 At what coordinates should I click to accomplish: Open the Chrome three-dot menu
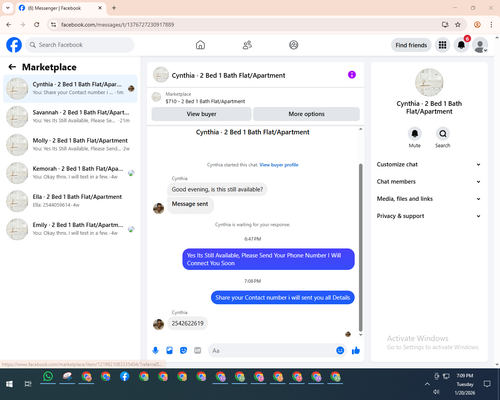[x=491, y=25]
